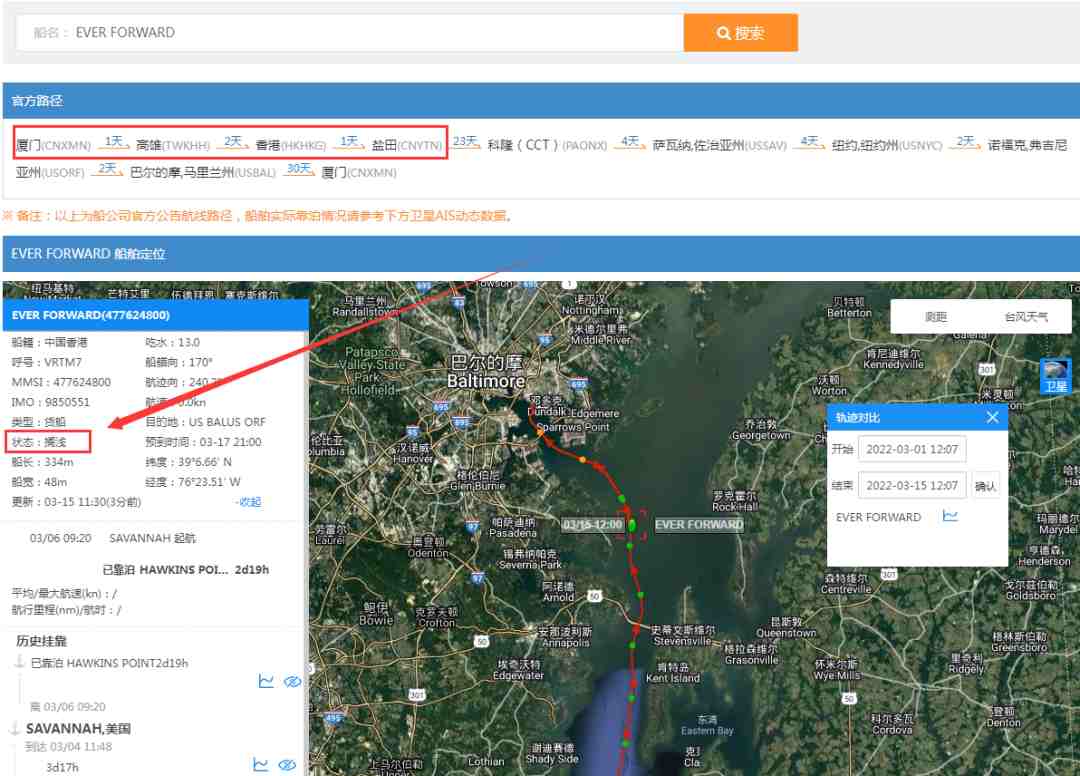Click the 预到时间: 03-17 21:00 entry

click(x=203, y=442)
